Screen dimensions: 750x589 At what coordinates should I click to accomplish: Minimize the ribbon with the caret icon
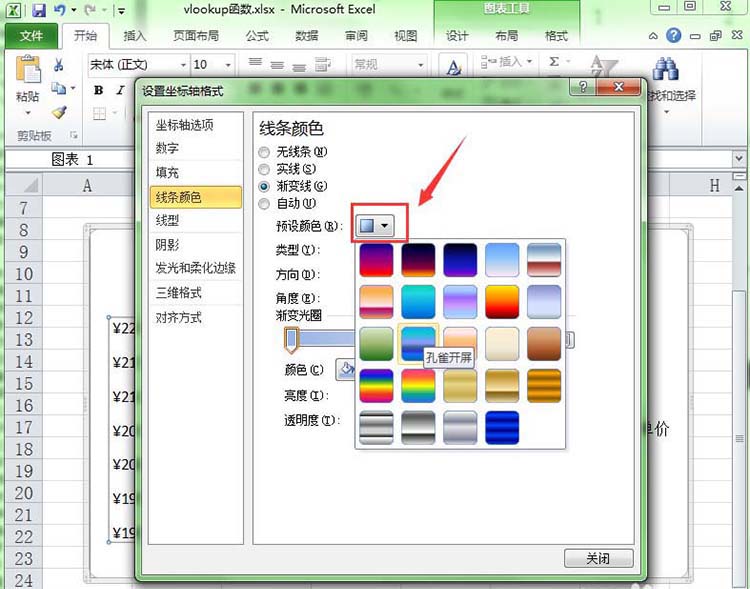[653, 35]
